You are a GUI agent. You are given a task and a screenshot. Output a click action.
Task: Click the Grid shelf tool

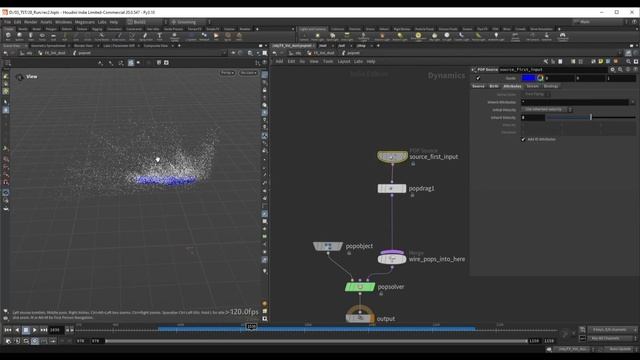click(53, 36)
